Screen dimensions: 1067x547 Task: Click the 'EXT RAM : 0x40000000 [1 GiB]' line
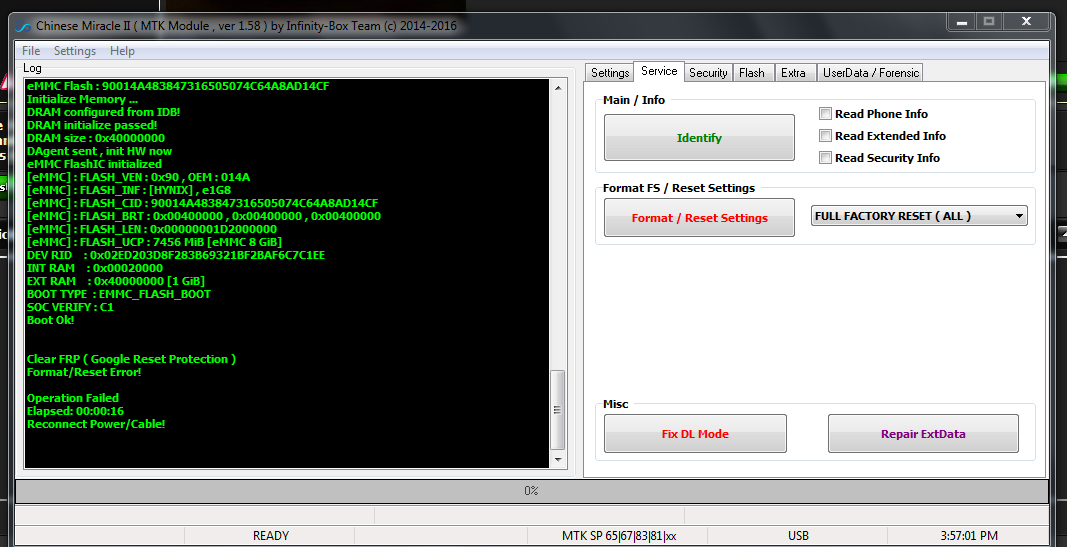tap(116, 281)
